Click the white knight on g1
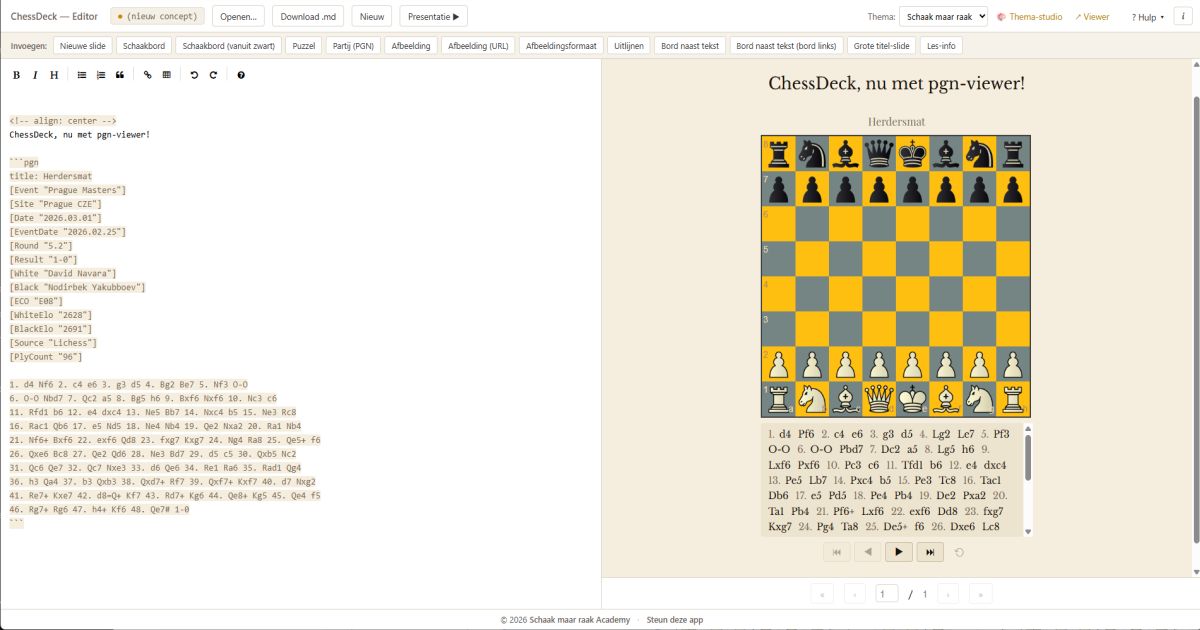 click(x=980, y=399)
